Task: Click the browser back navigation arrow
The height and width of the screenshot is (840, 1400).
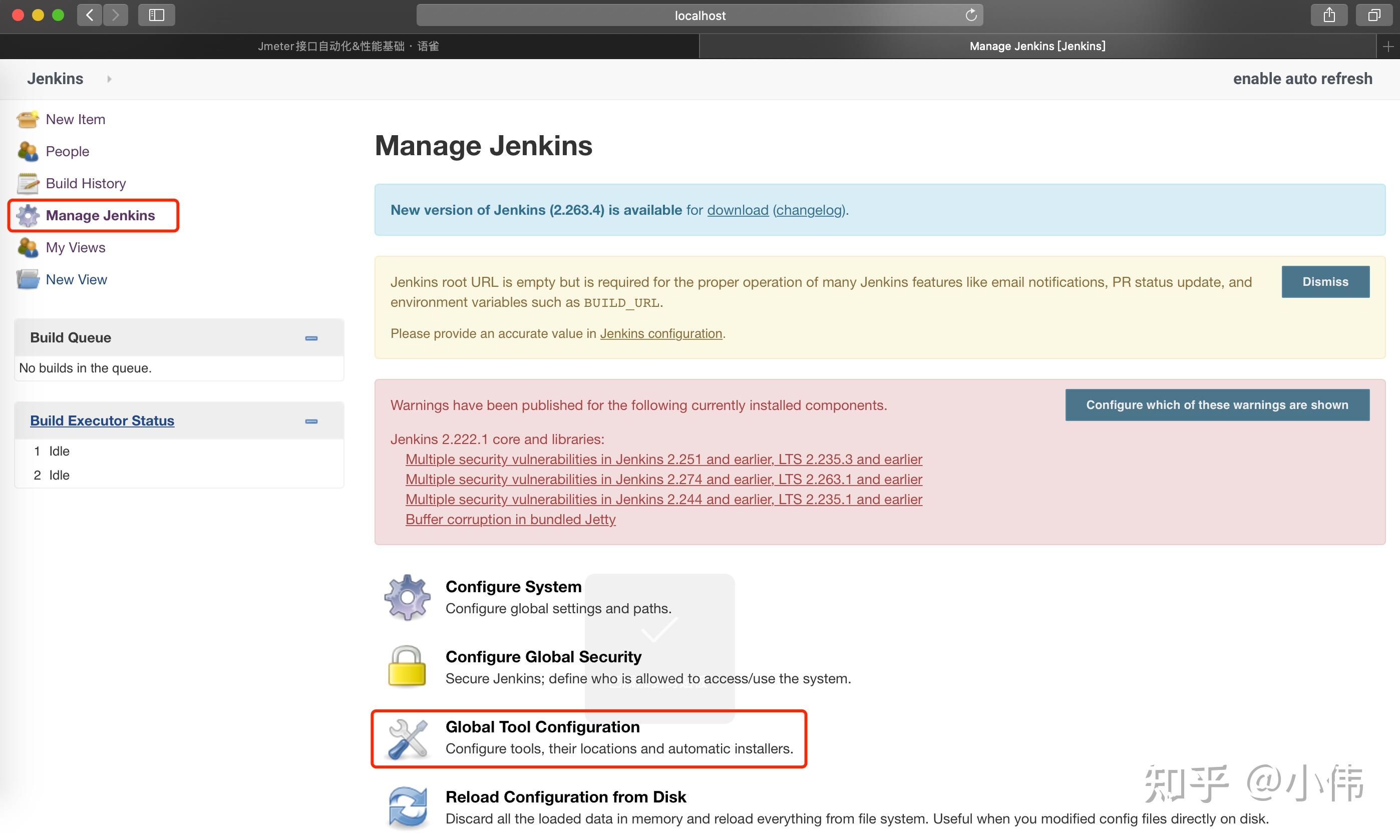Action: pyautogui.click(x=89, y=15)
